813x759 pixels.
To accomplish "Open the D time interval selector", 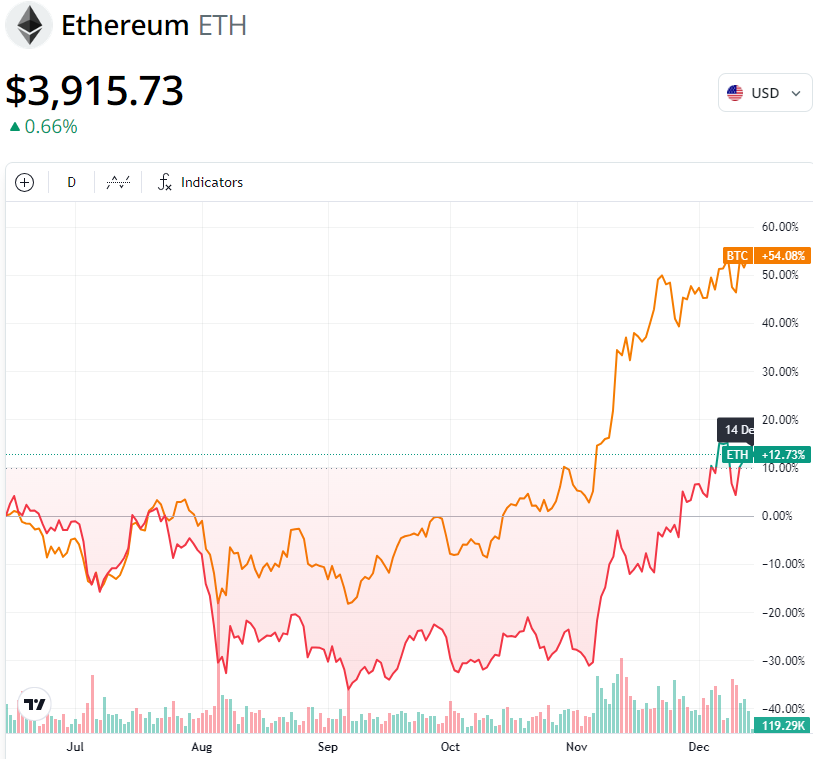I will 71,182.
